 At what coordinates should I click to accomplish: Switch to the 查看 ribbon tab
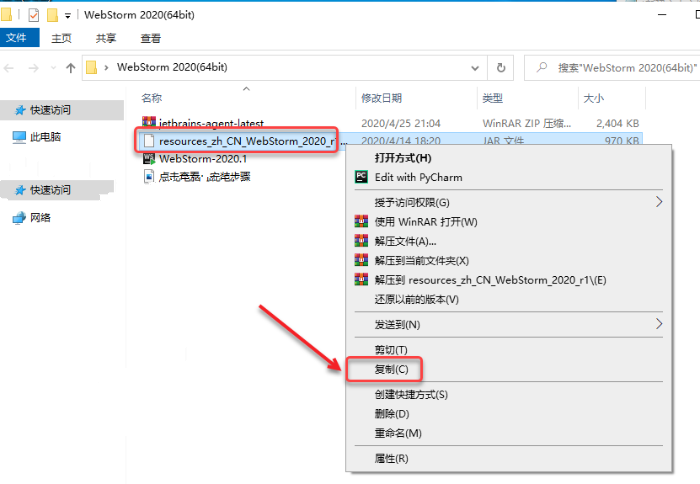click(x=150, y=38)
